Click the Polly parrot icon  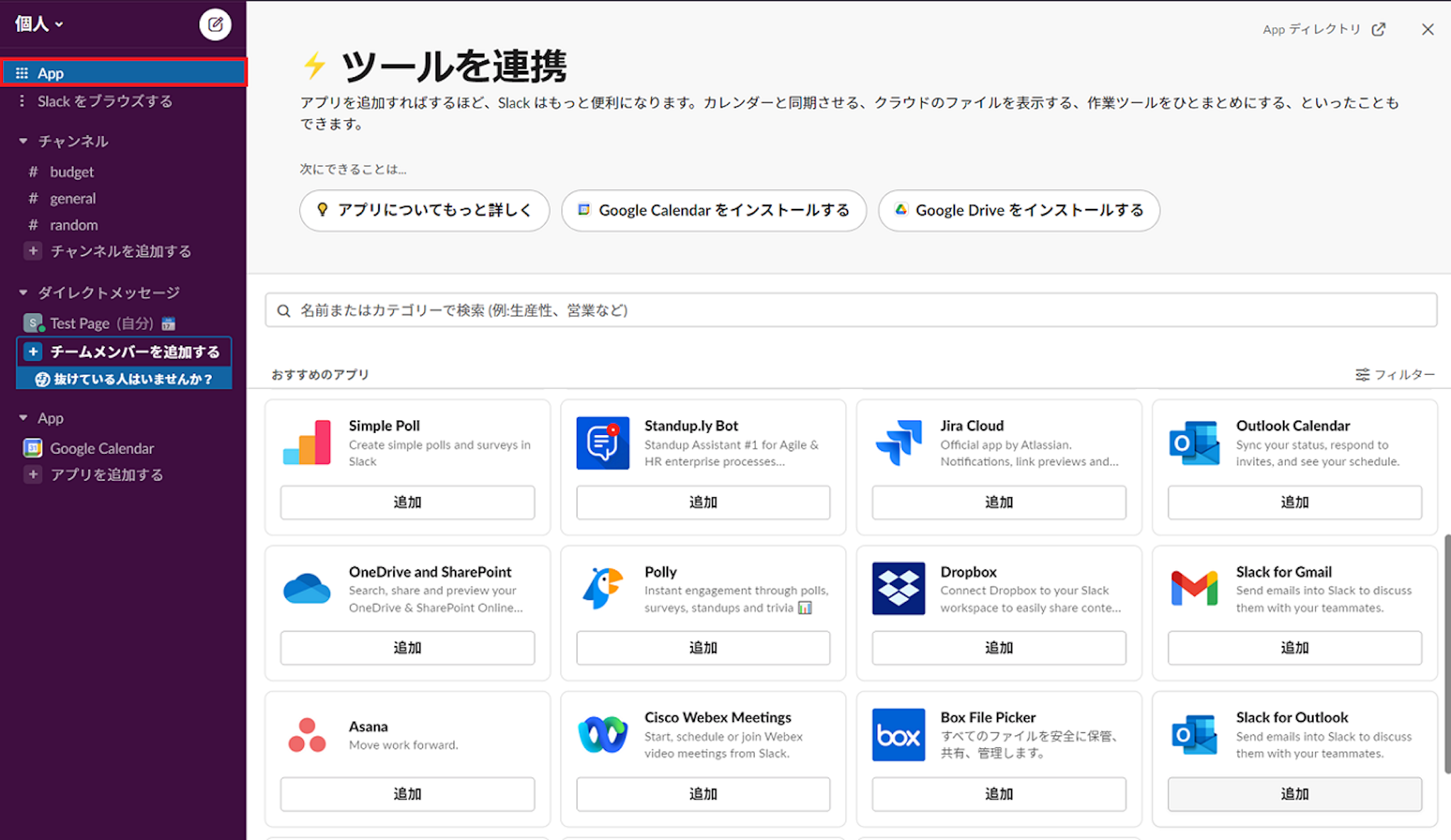pyautogui.click(x=602, y=589)
